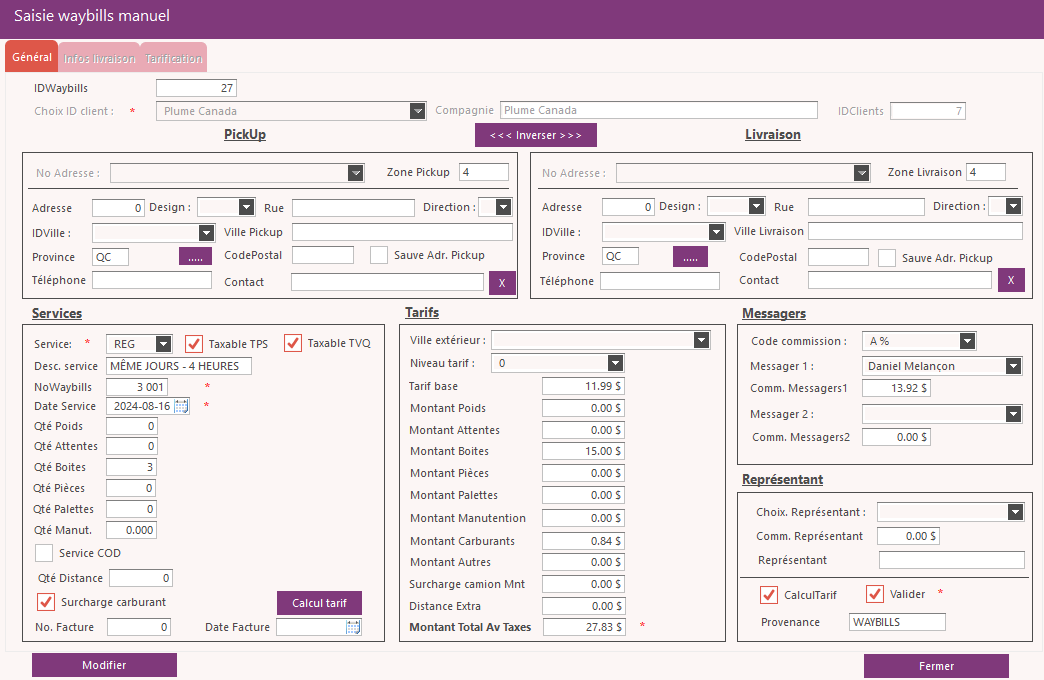Enable the Service COD checkbox
Image resolution: width=1044 pixels, height=680 pixels.
point(44,553)
